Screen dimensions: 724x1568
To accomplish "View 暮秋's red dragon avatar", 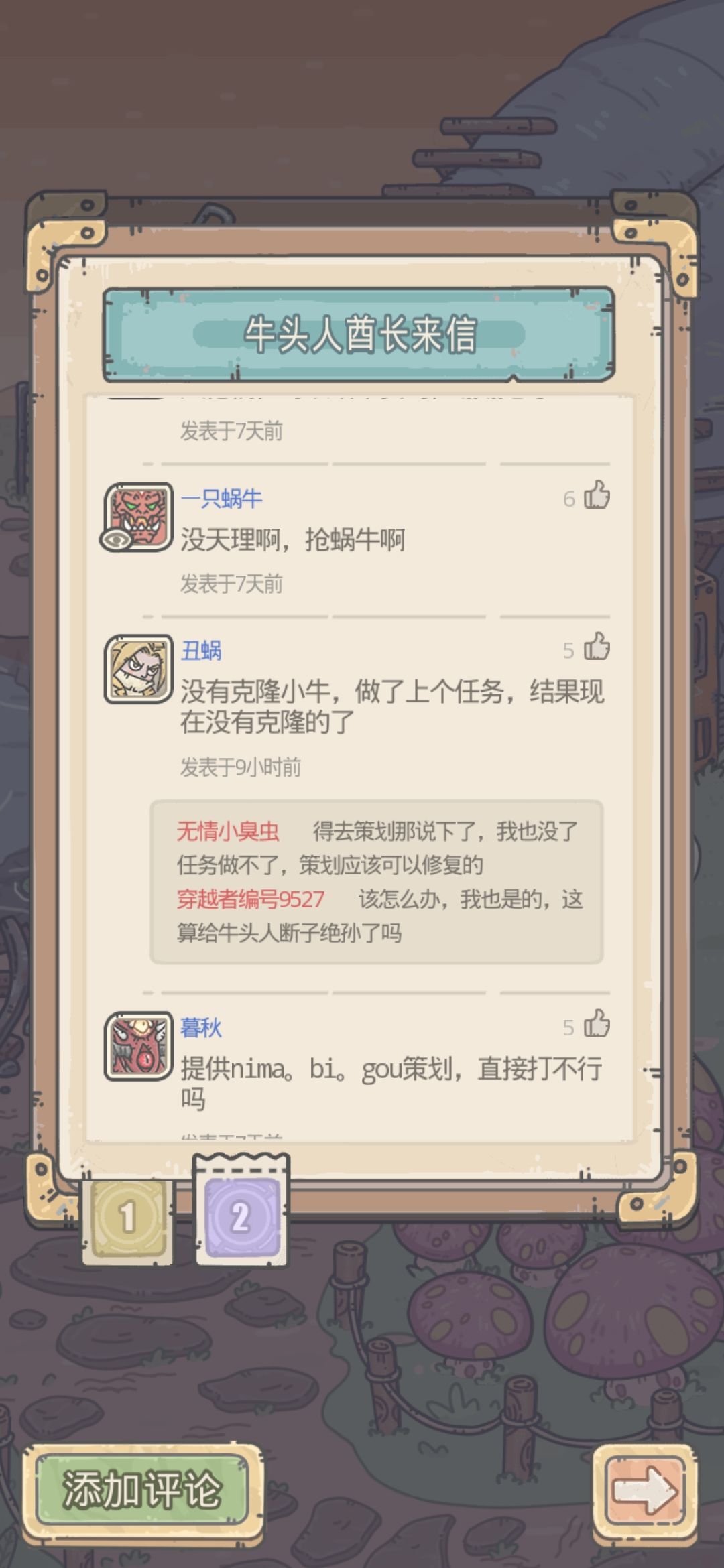I will tap(138, 1045).
